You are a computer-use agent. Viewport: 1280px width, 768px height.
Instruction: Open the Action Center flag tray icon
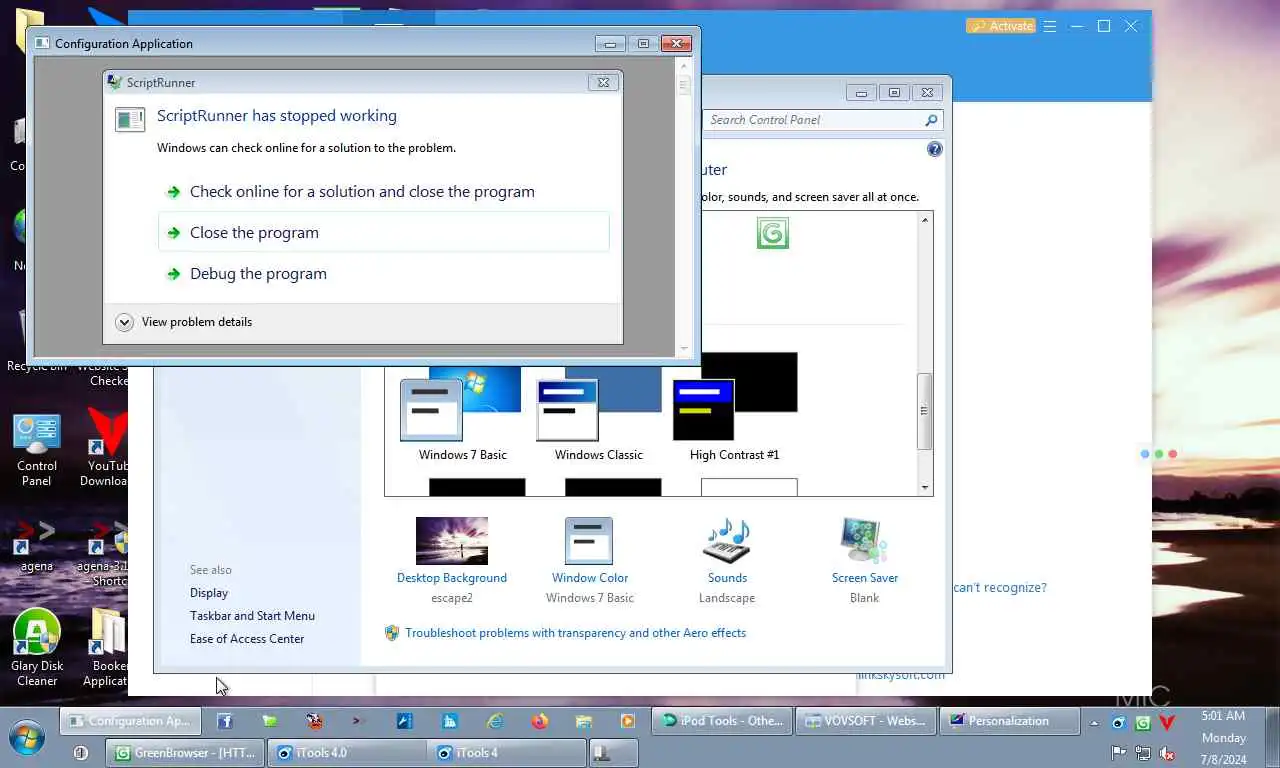(1119, 753)
